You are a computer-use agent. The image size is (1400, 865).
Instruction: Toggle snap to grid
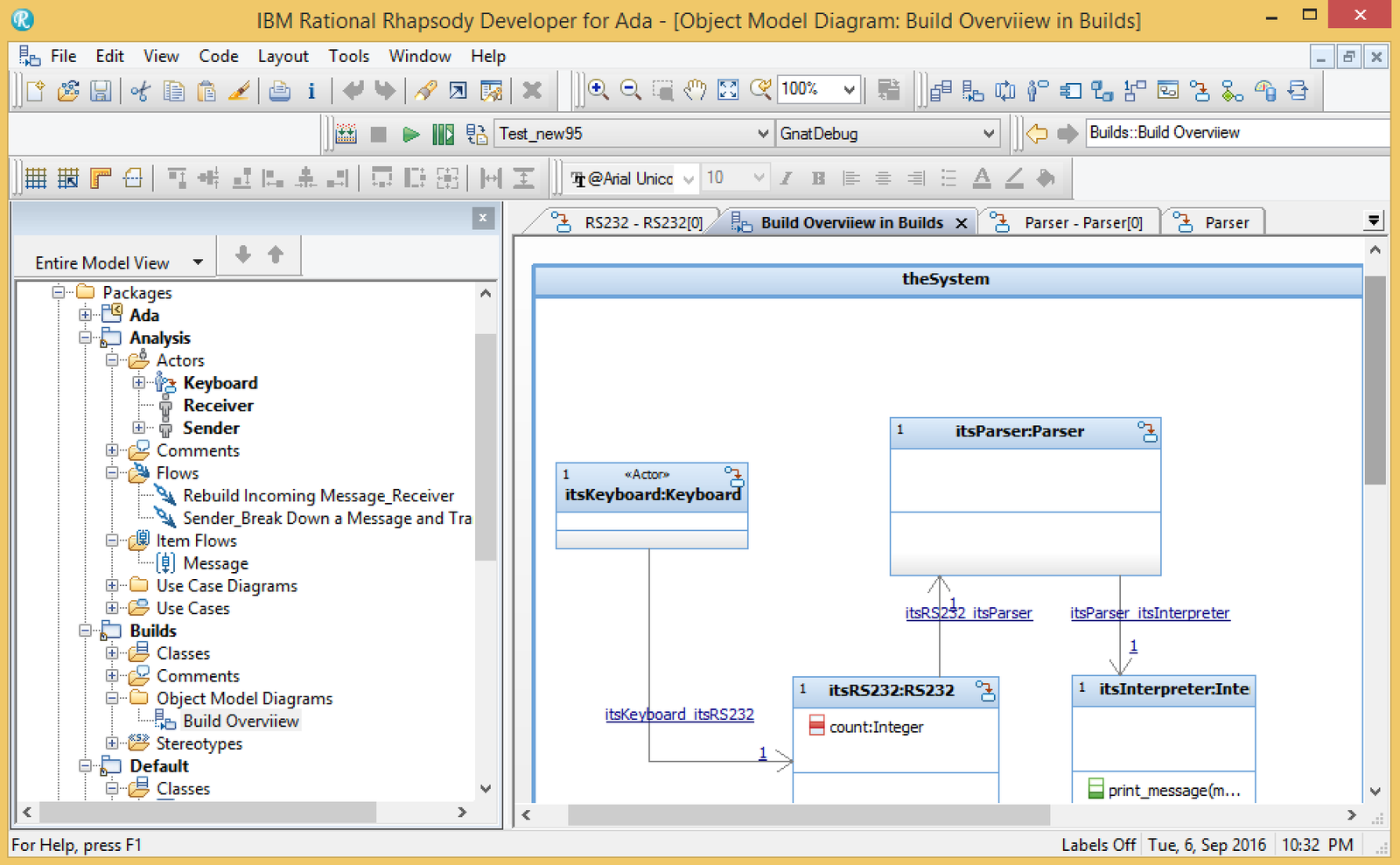tap(68, 178)
